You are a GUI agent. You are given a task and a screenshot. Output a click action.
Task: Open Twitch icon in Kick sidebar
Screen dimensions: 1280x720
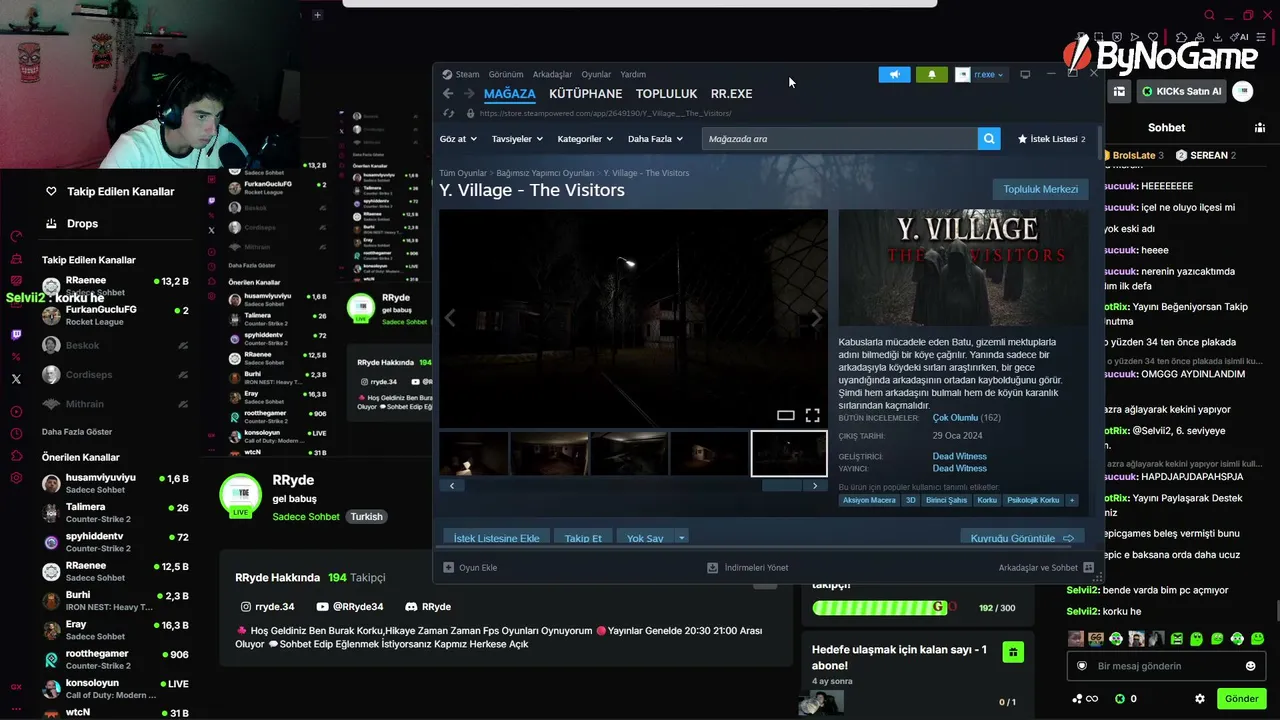tap(16, 335)
